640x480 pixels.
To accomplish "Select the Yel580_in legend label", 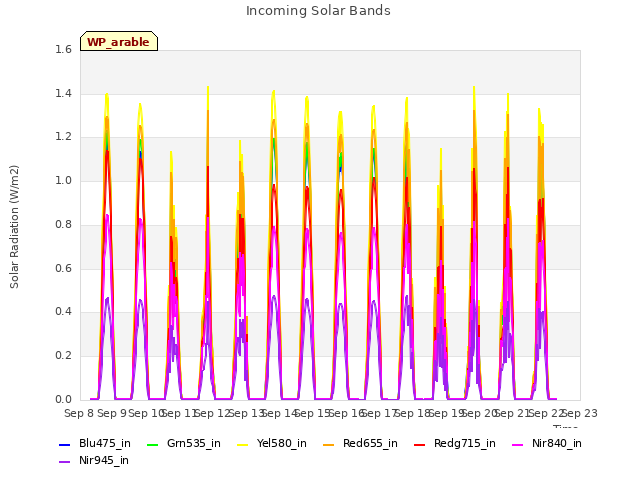I will coord(282,444).
